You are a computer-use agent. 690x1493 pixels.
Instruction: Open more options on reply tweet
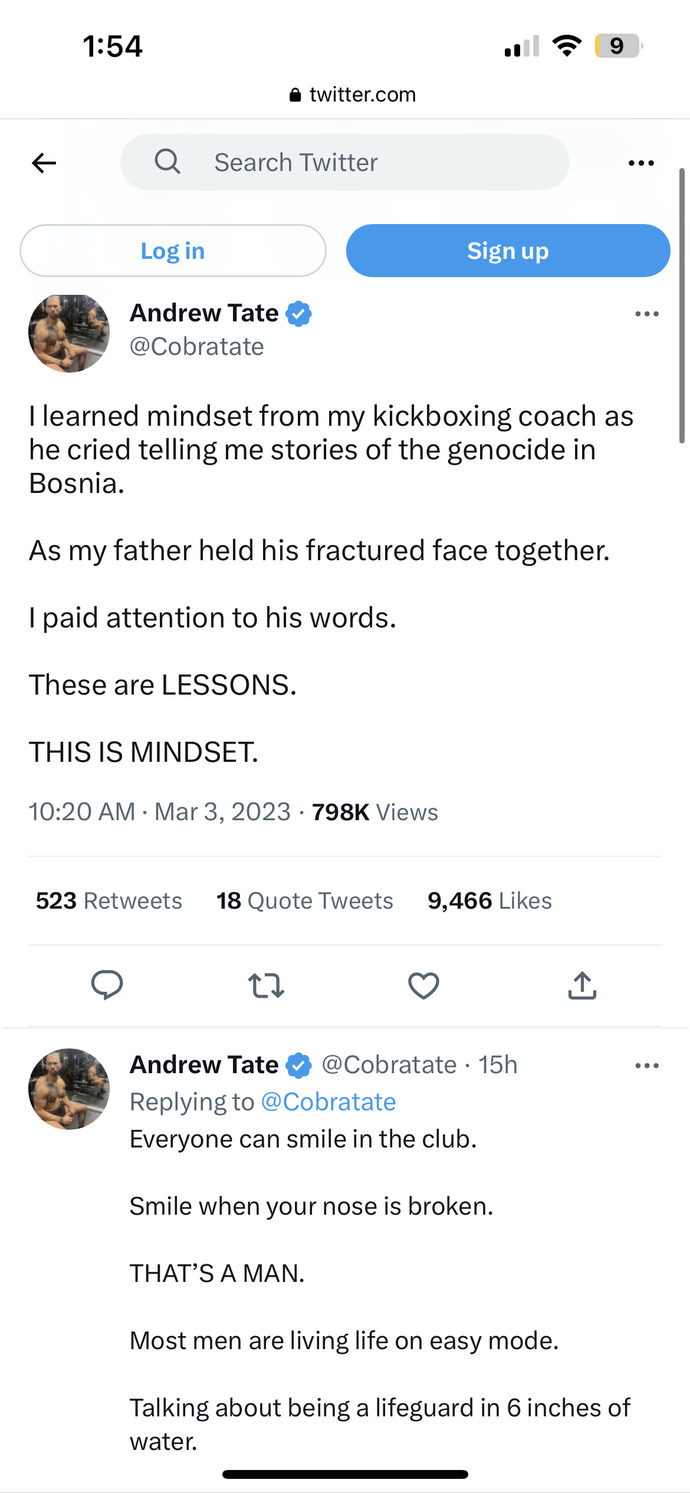pyautogui.click(x=647, y=1066)
